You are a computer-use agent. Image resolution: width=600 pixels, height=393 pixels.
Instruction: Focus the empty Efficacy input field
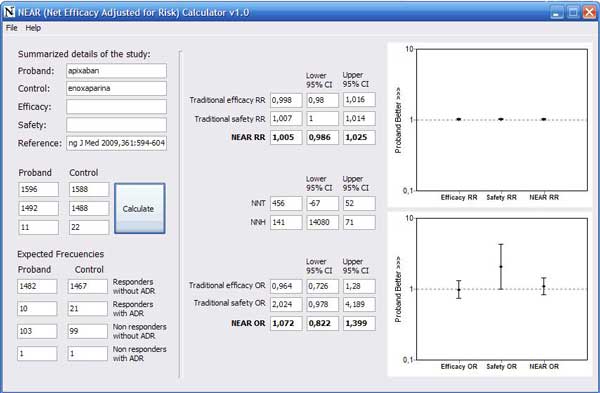116,107
